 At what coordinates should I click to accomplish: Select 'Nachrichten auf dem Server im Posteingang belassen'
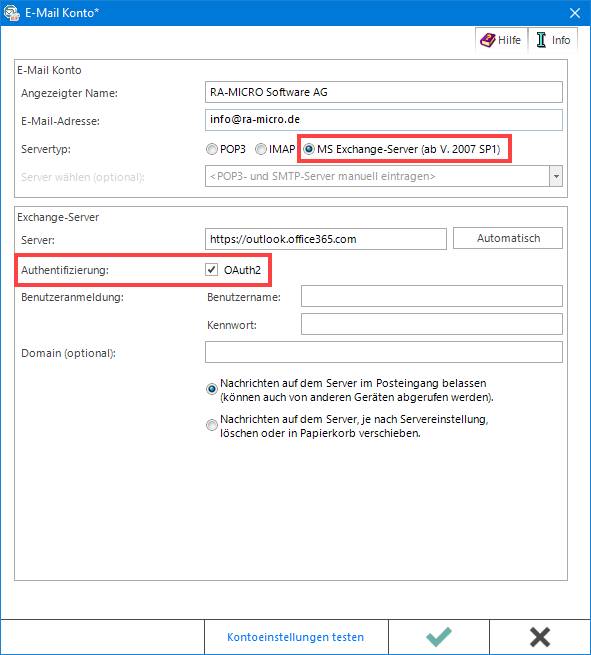[212, 389]
